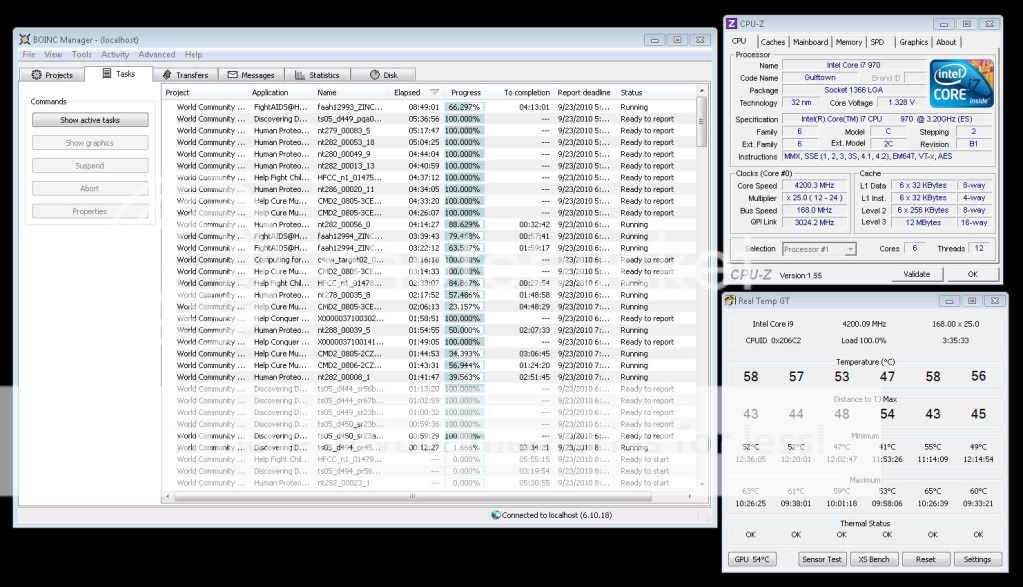This screenshot has height=587, width=1023.
Task: Click the CPU-Z title bar Z icon
Action: 732,23
